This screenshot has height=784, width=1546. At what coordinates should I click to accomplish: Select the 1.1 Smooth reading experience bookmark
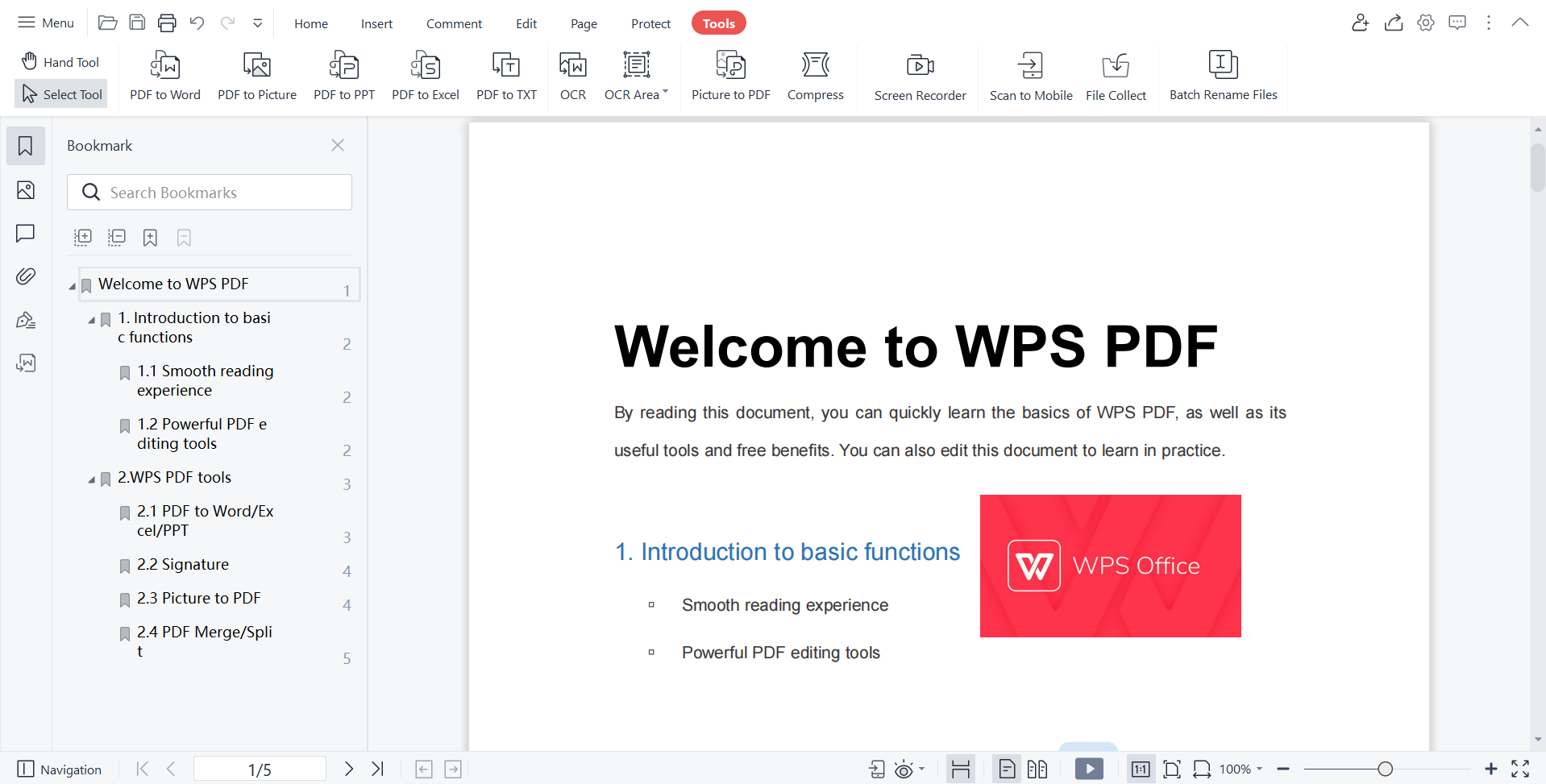[205, 380]
